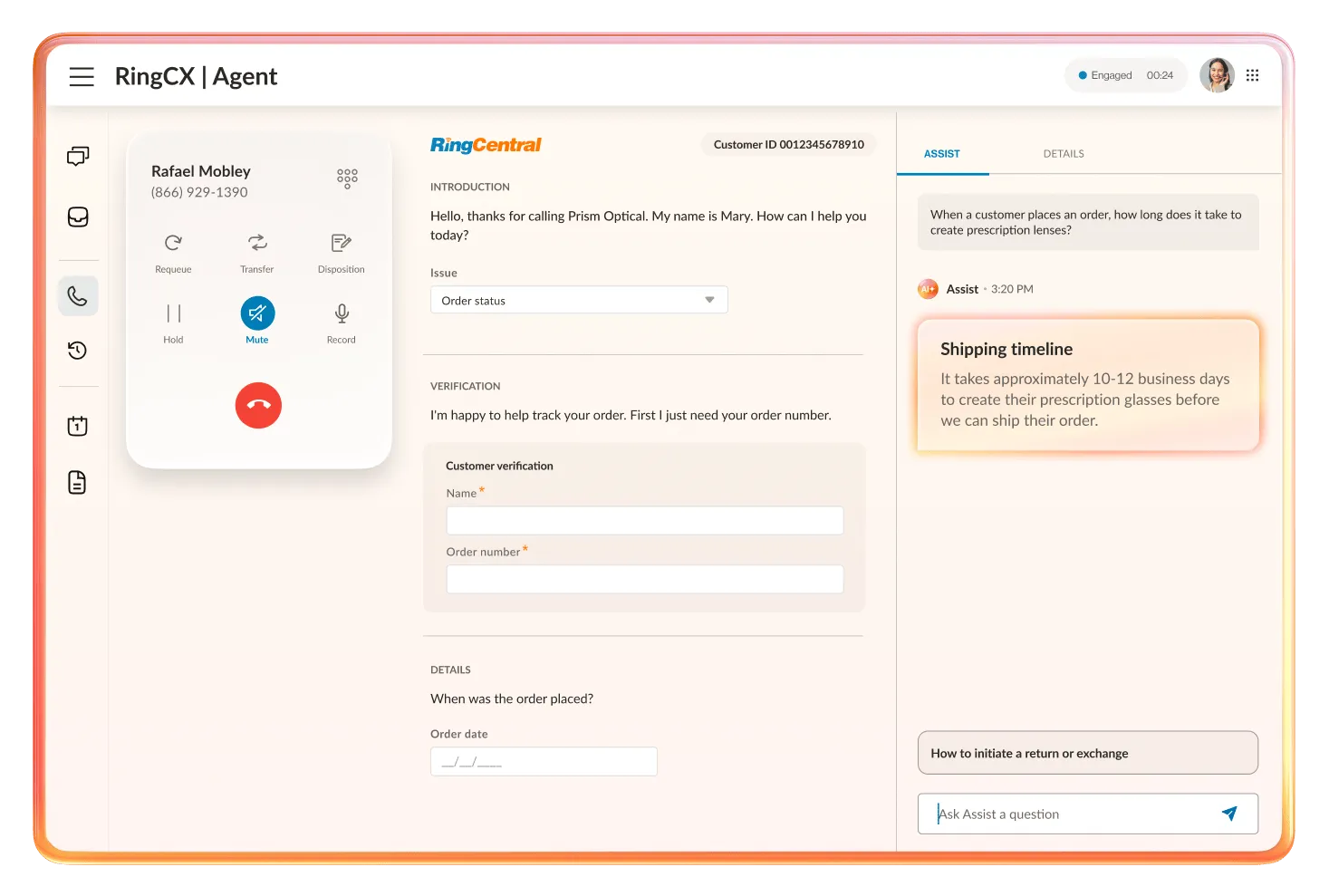Transfer the call
Image resolution: width=1329 pixels, height=896 pixels.
point(257,253)
